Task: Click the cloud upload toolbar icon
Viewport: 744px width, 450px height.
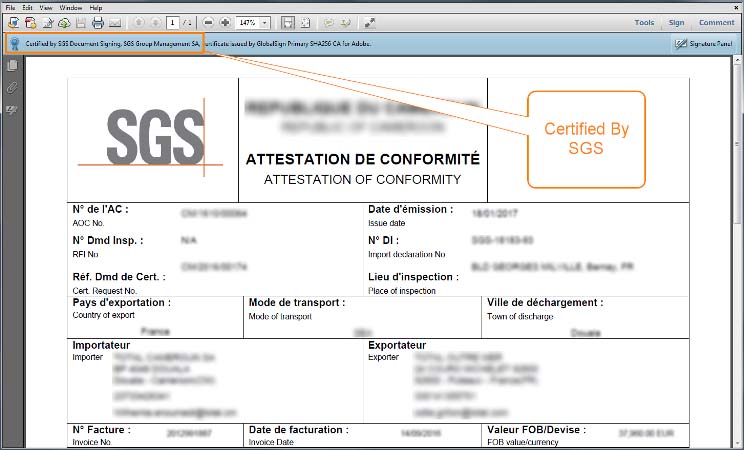Action: pyautogui.click(x=64, y=22)
